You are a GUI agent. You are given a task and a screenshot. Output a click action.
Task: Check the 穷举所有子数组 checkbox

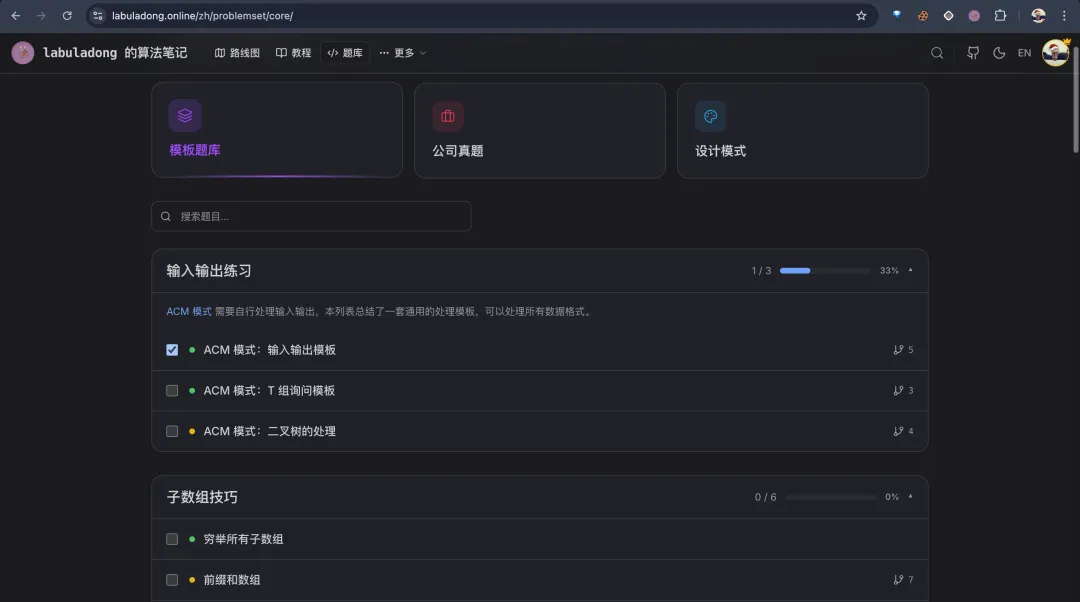click(172, 538)
